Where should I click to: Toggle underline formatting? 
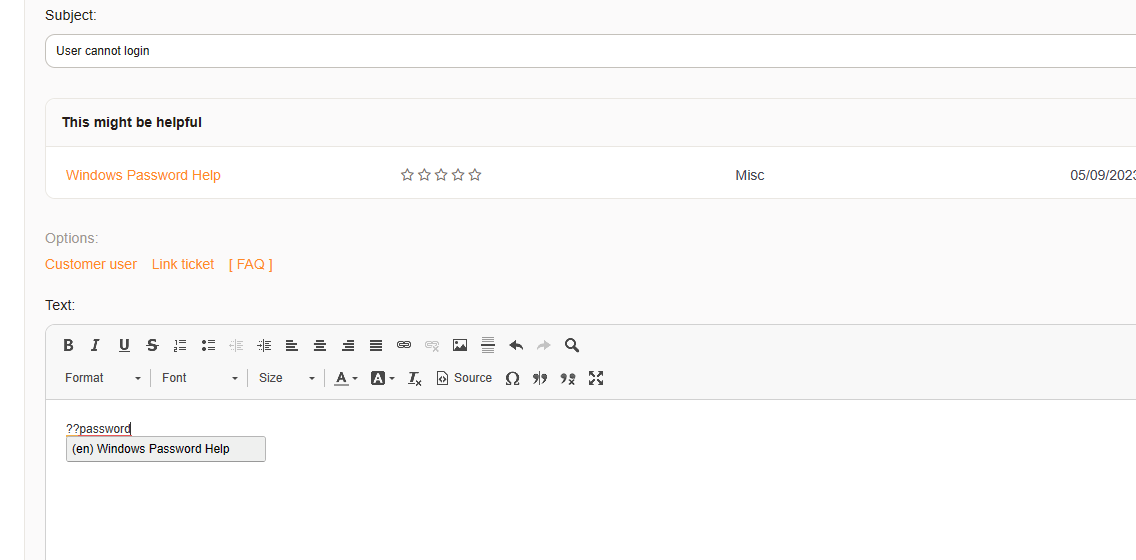click(124, 345)
